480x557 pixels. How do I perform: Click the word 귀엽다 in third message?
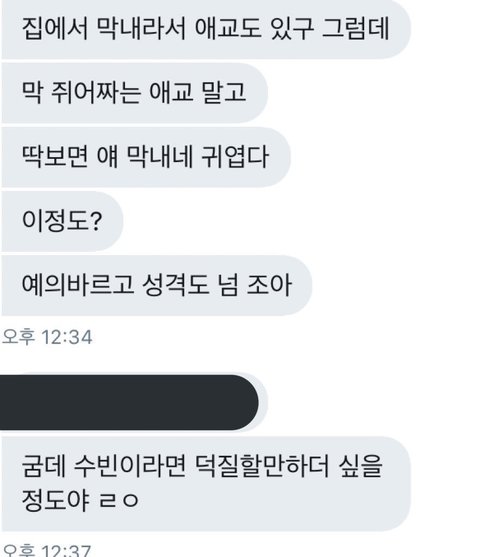coord(235,157)
